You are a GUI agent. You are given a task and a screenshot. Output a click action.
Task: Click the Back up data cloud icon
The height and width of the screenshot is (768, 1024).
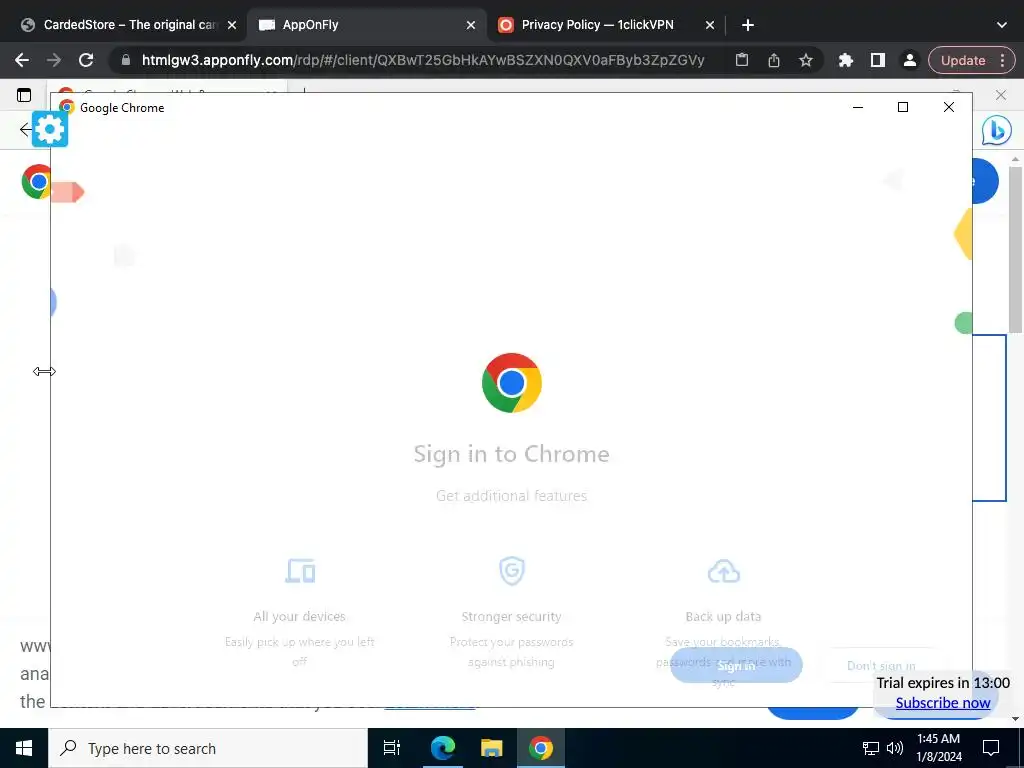tap(724, 571)
